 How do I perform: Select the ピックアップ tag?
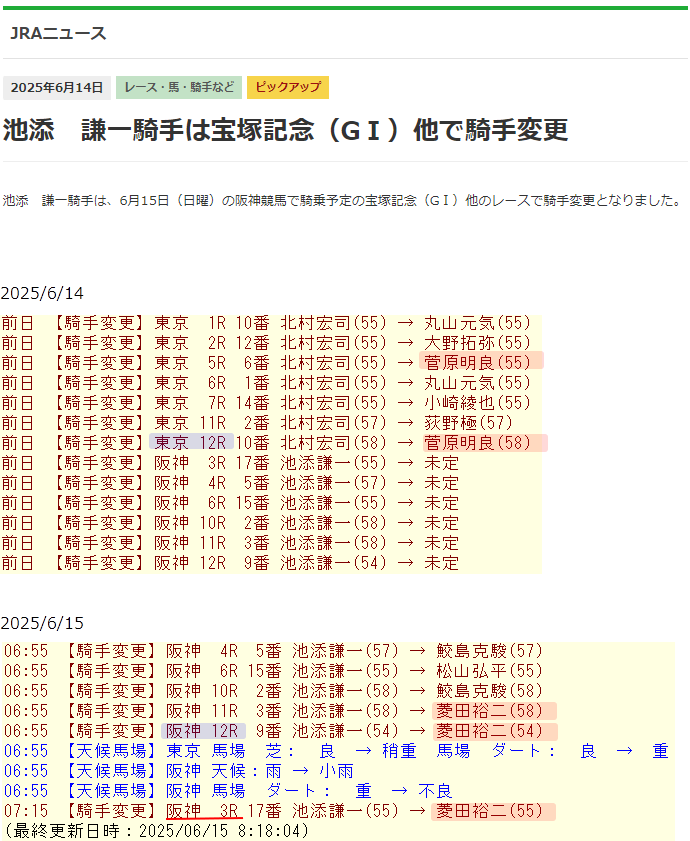288,87
